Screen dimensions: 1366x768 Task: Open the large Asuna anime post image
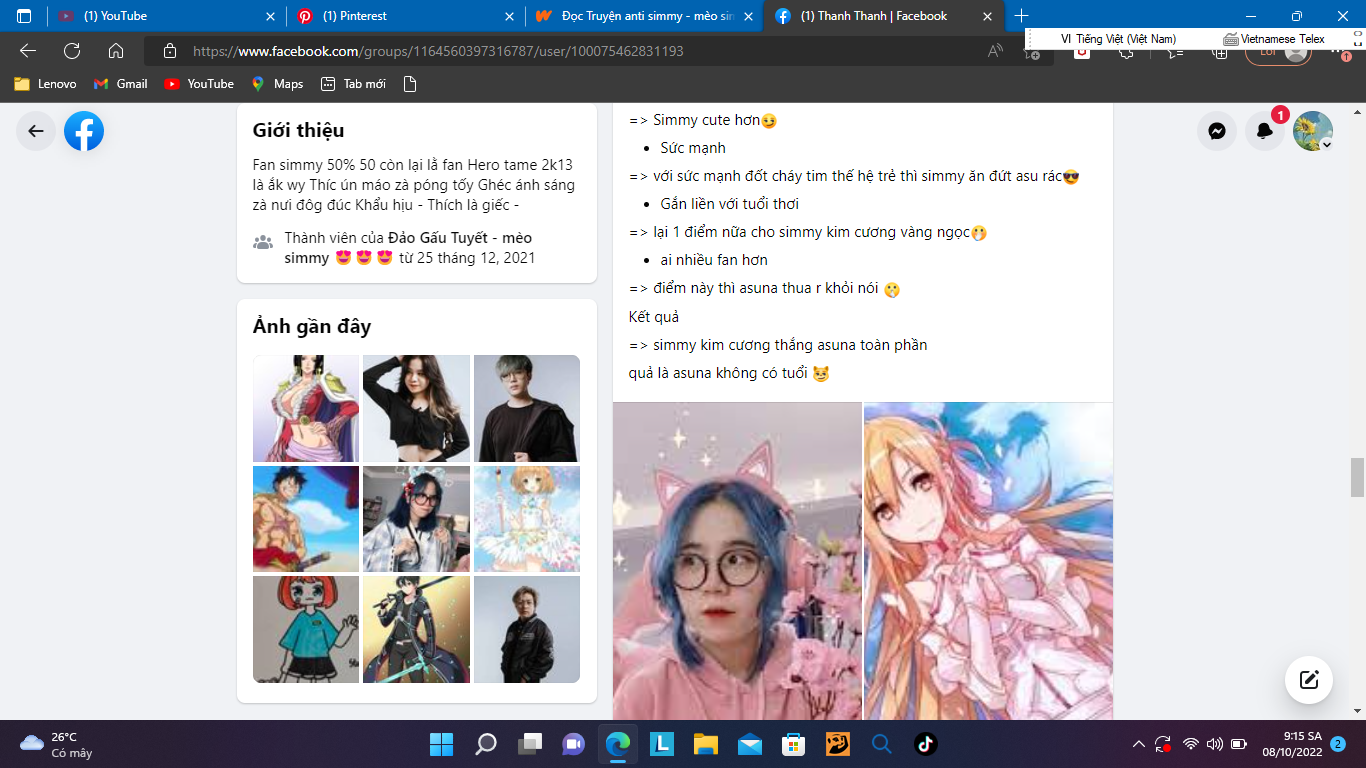(988, 561)
